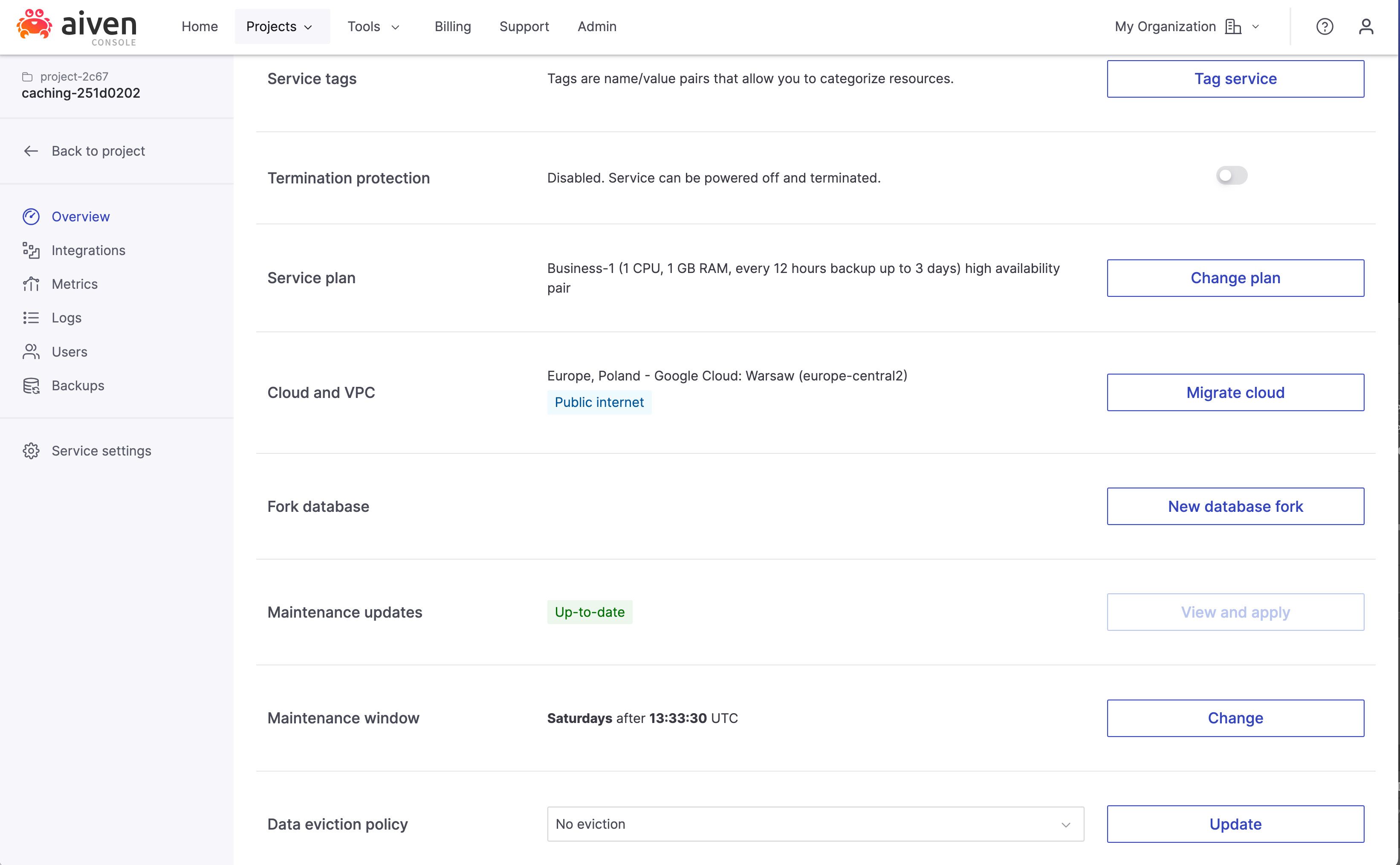Click the Migrate cloud button
The width and height of the screenshot is (1400, 865).
(1235, 392)
